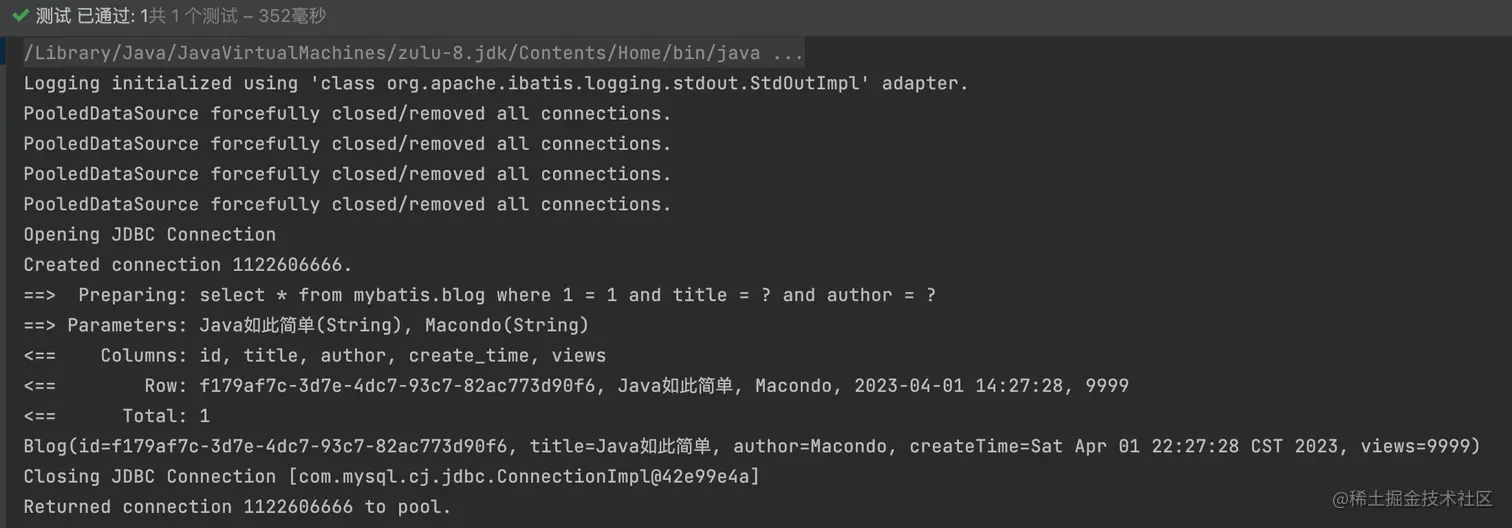Click the green test passed checkmark icon
This screenshot has height=528, width=1512.
[20, 16]
